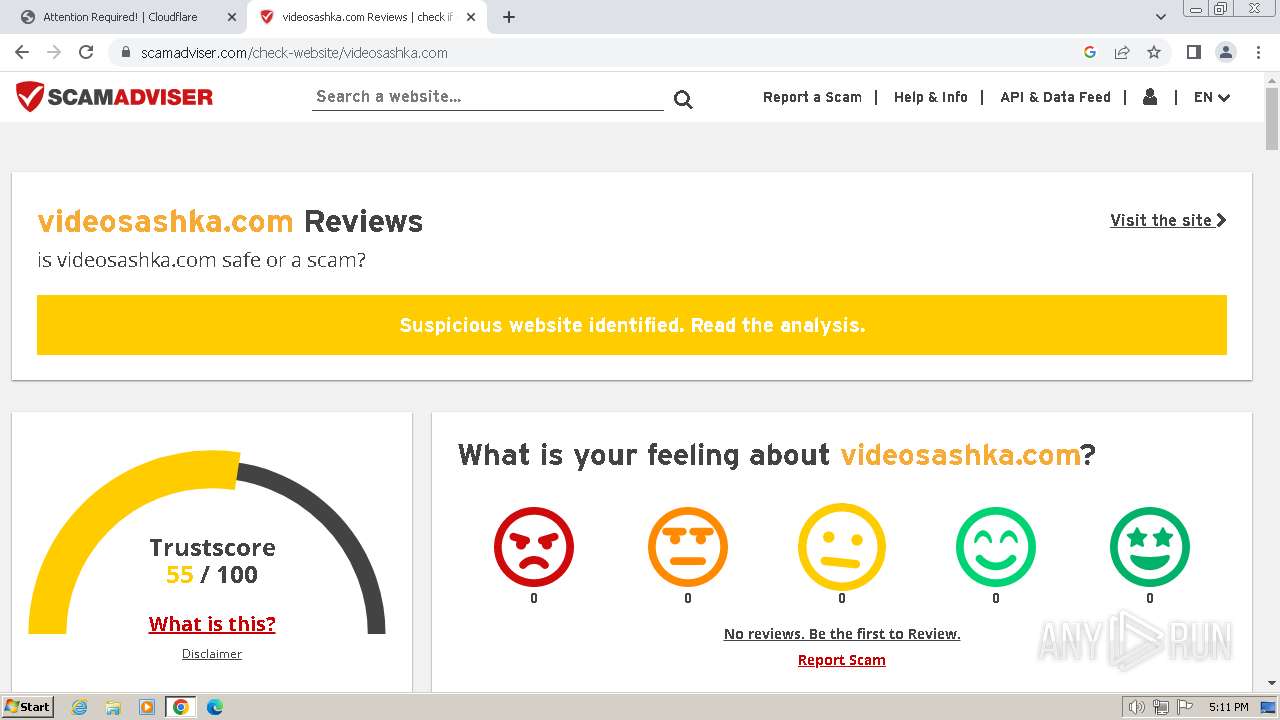The width and height of the screenshot is (1280, 720).
Task: Select the neutral yellow face
Action: click(842, 546)
